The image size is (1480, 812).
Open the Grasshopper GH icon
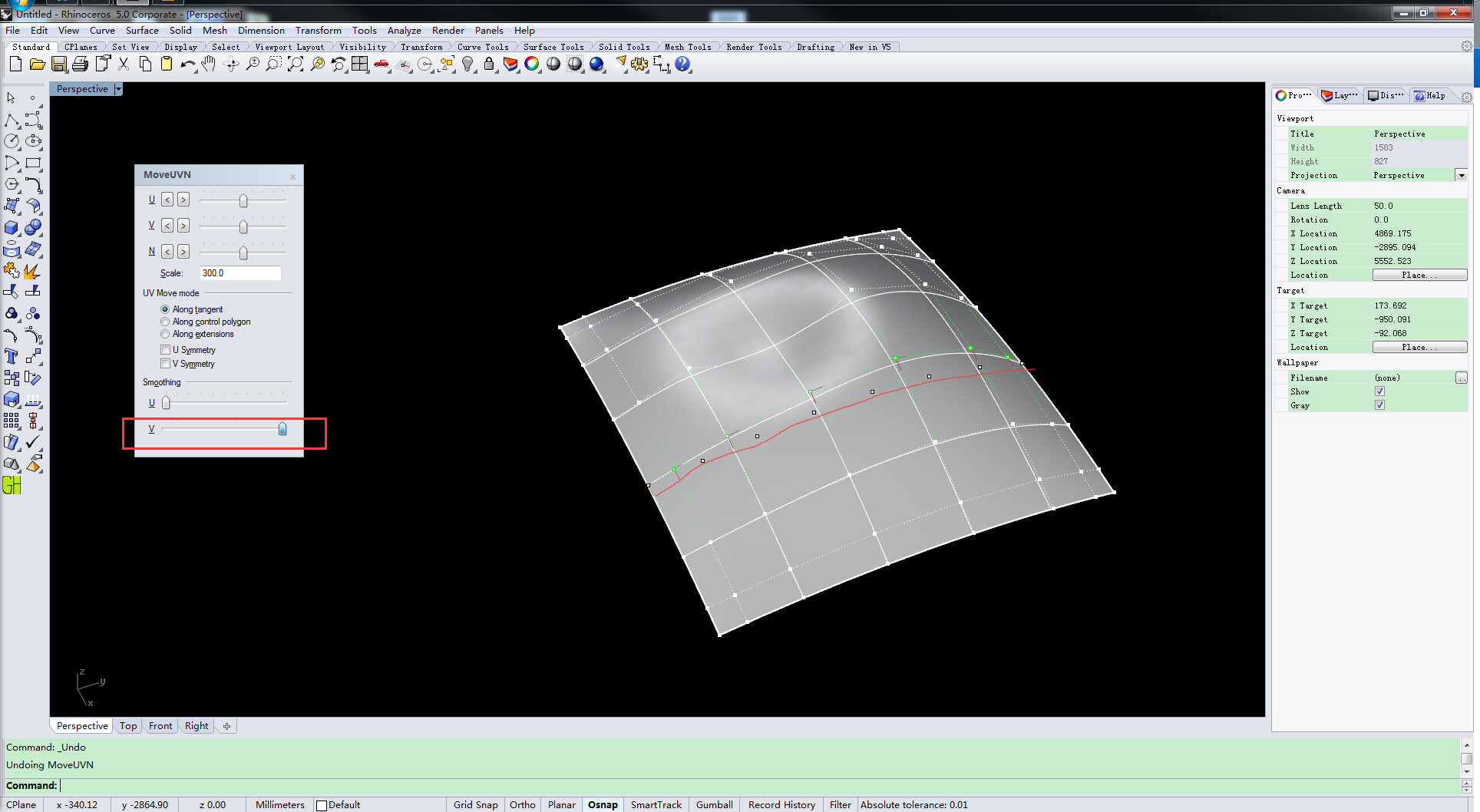click(x=12, y=485)
